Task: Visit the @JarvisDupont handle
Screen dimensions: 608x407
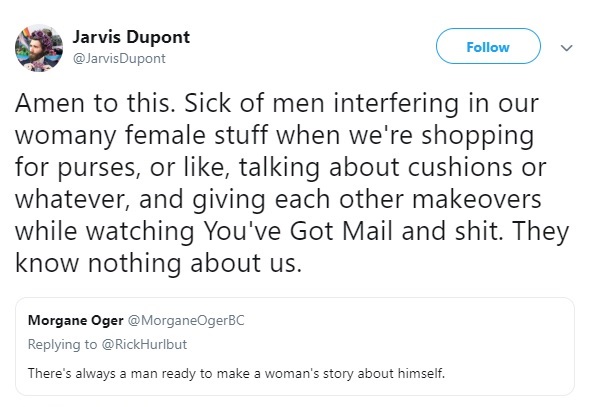Action: [x=119, y=59]
